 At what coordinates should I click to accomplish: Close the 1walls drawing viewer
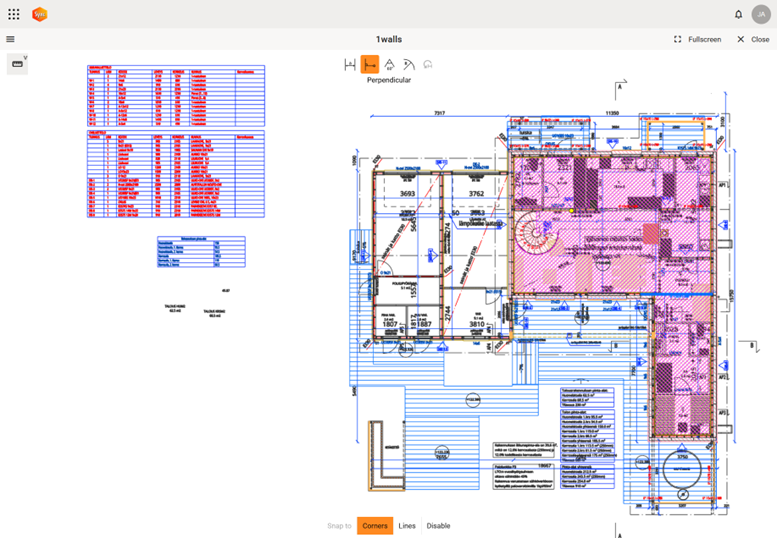(x=753, y=39)
